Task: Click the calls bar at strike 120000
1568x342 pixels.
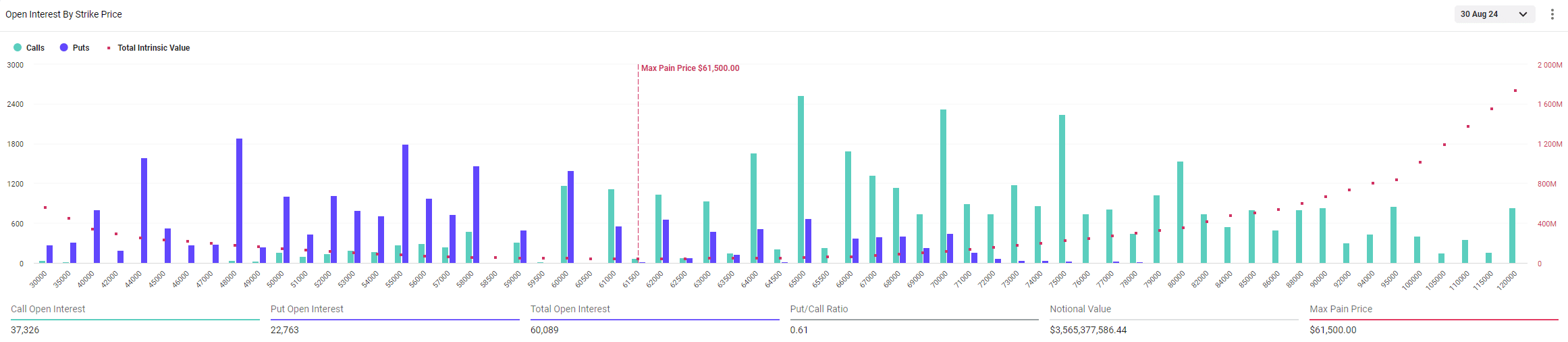Action: click(1512, 236)
